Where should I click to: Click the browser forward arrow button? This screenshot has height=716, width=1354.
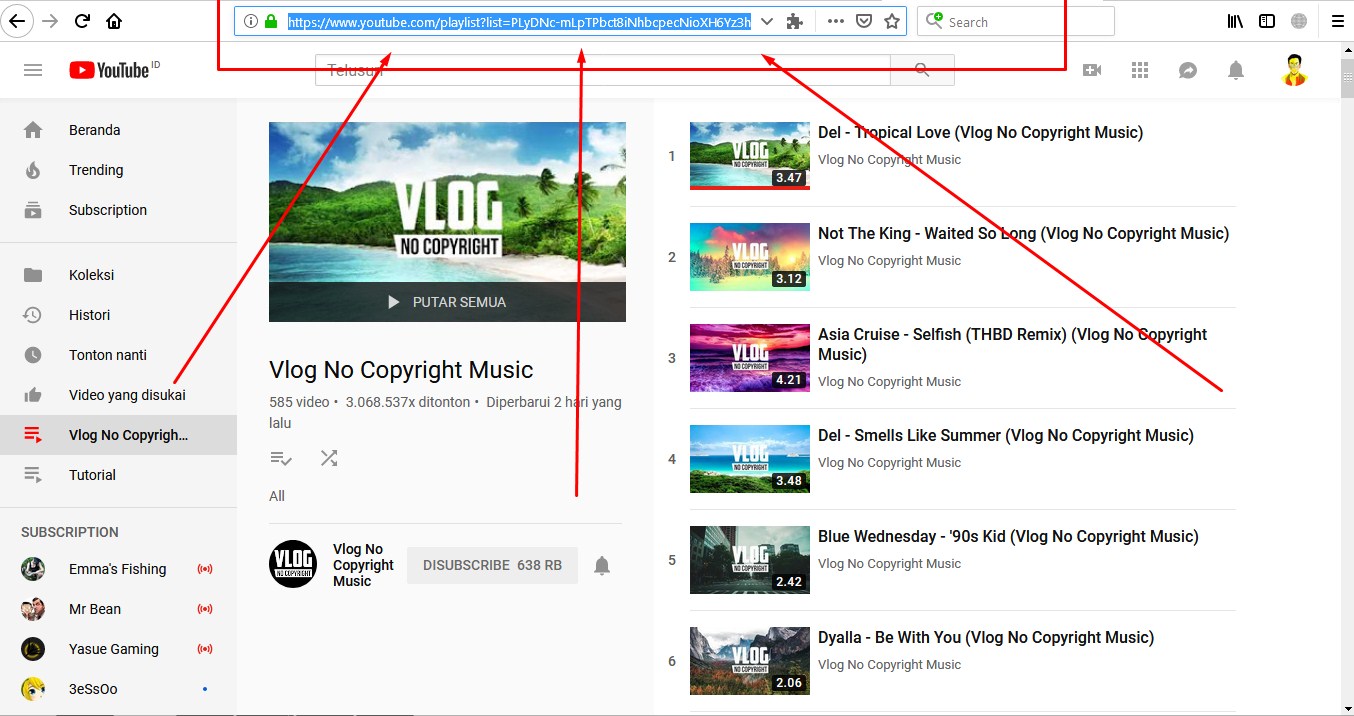[50, 21]
